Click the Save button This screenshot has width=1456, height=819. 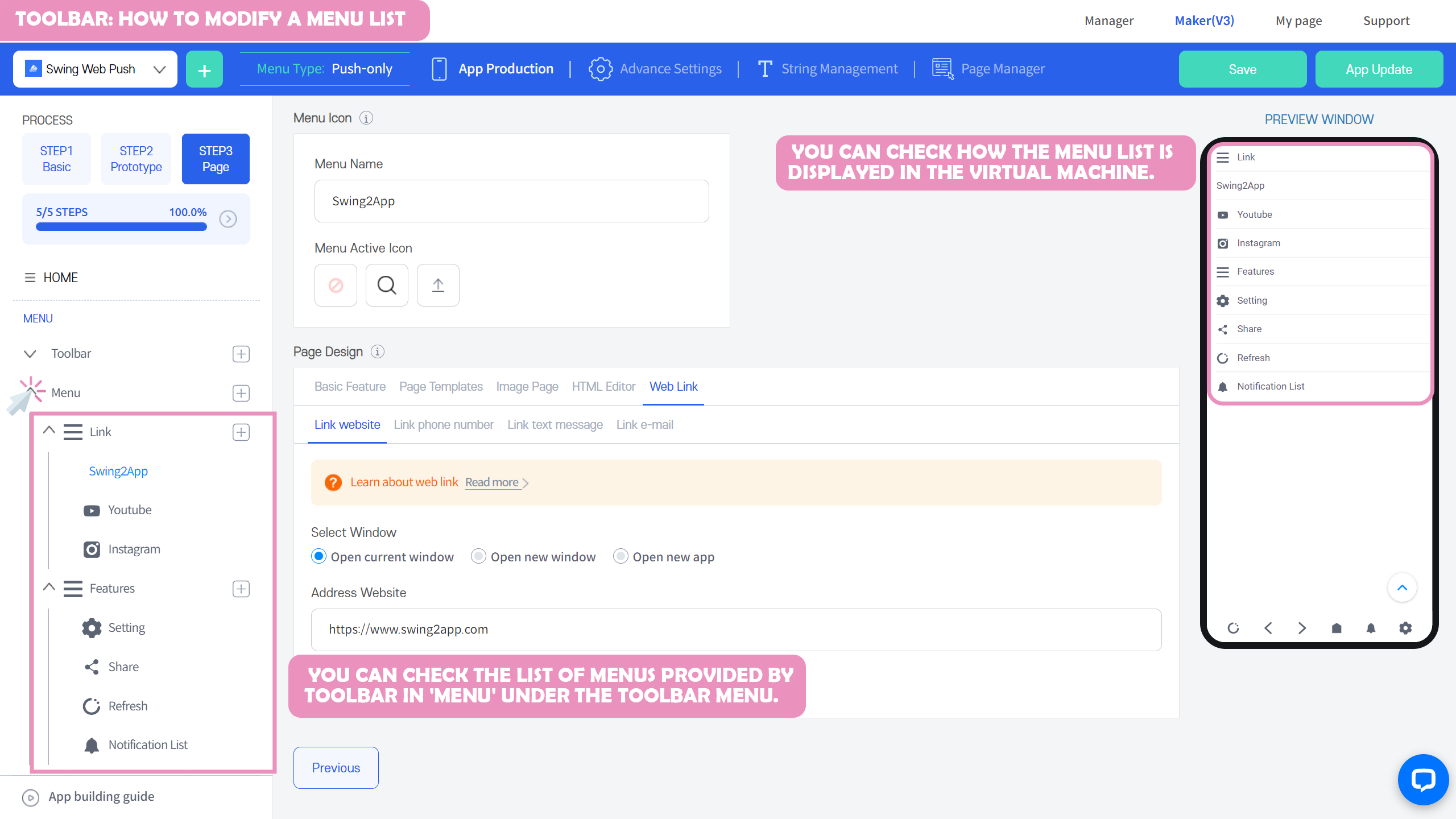point(1243,69)
